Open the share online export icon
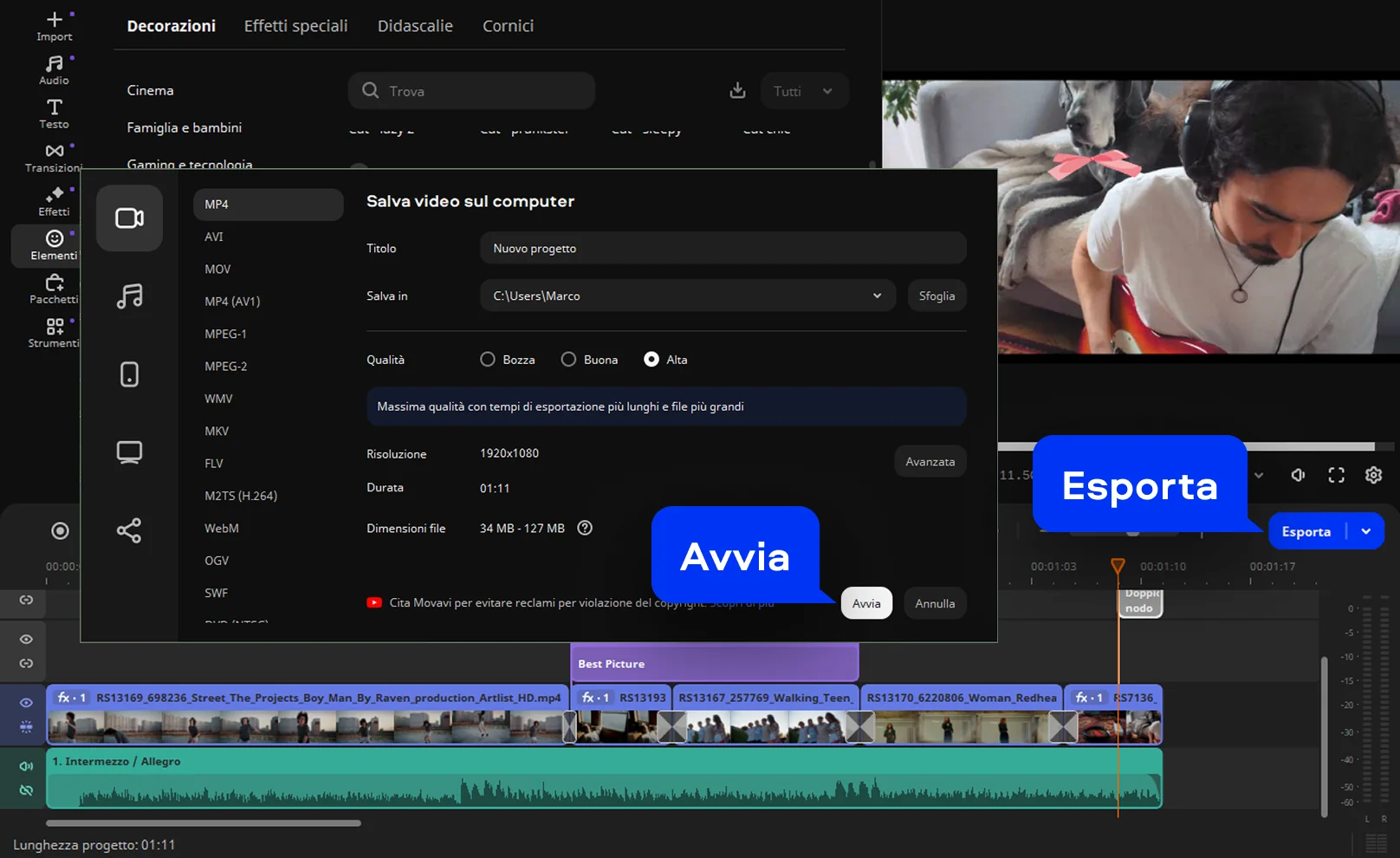Image resolution: width=1400 pixels, height=858 pixels. tap(129, 530)
